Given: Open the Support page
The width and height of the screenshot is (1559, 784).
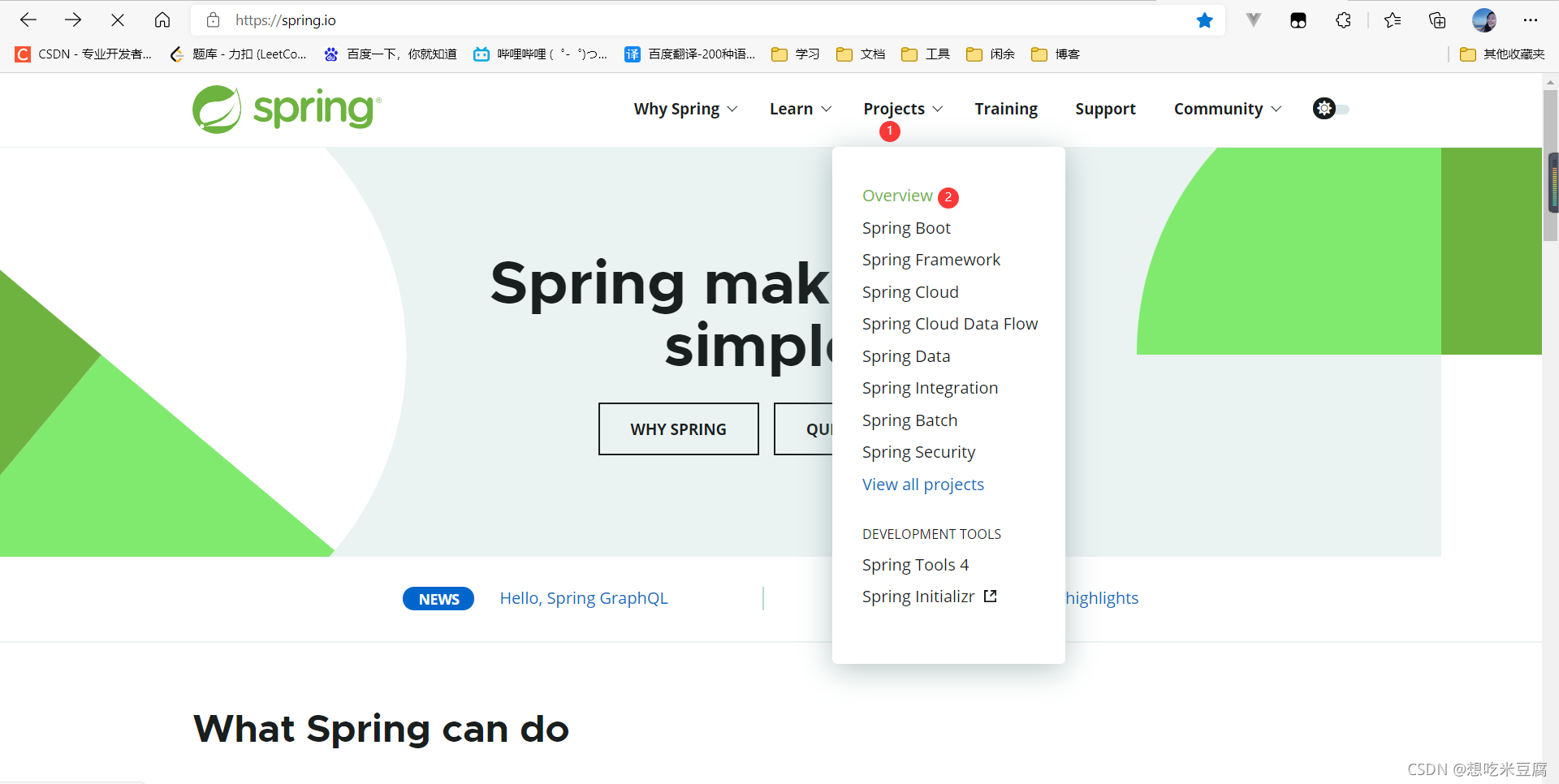Looking at the screenshot, I should pyautogui.click(x=1105, y=109).
